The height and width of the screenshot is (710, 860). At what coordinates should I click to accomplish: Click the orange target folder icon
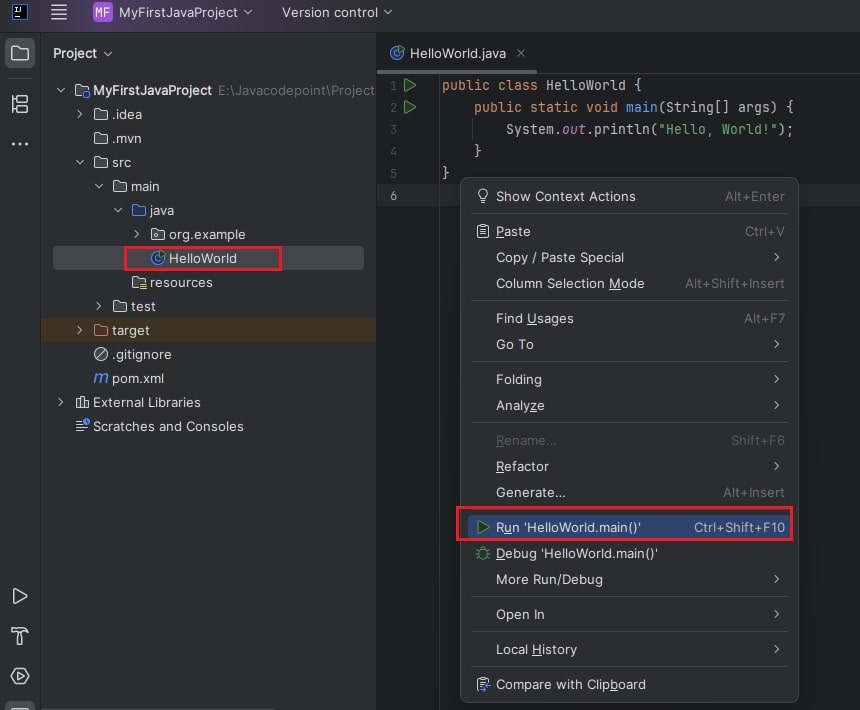[101, 330]
